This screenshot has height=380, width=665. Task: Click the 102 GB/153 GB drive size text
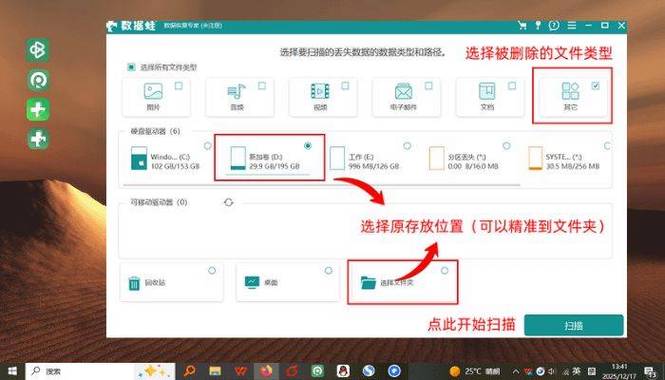pyautogui.click(x=175, y=166)
